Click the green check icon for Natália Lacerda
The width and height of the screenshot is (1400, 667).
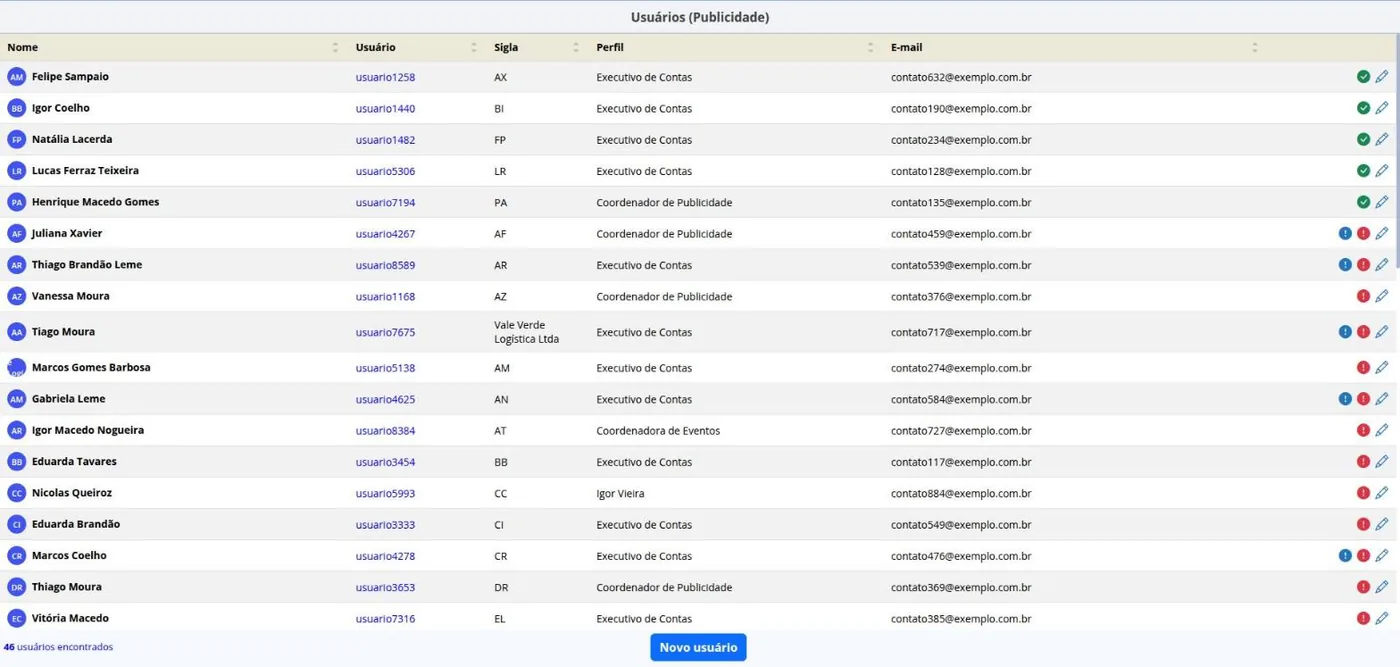(1363, 140)
